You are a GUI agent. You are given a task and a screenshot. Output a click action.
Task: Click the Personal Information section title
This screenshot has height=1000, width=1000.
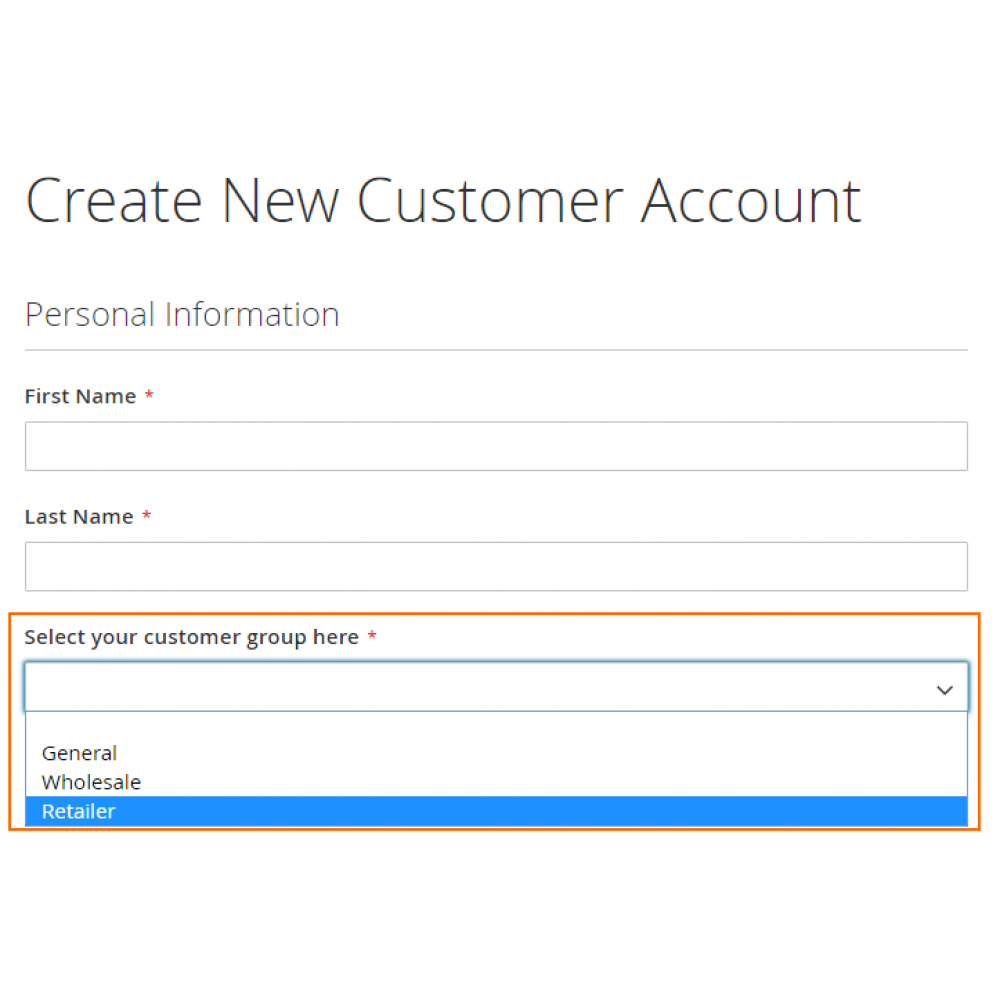click(182, 315)
